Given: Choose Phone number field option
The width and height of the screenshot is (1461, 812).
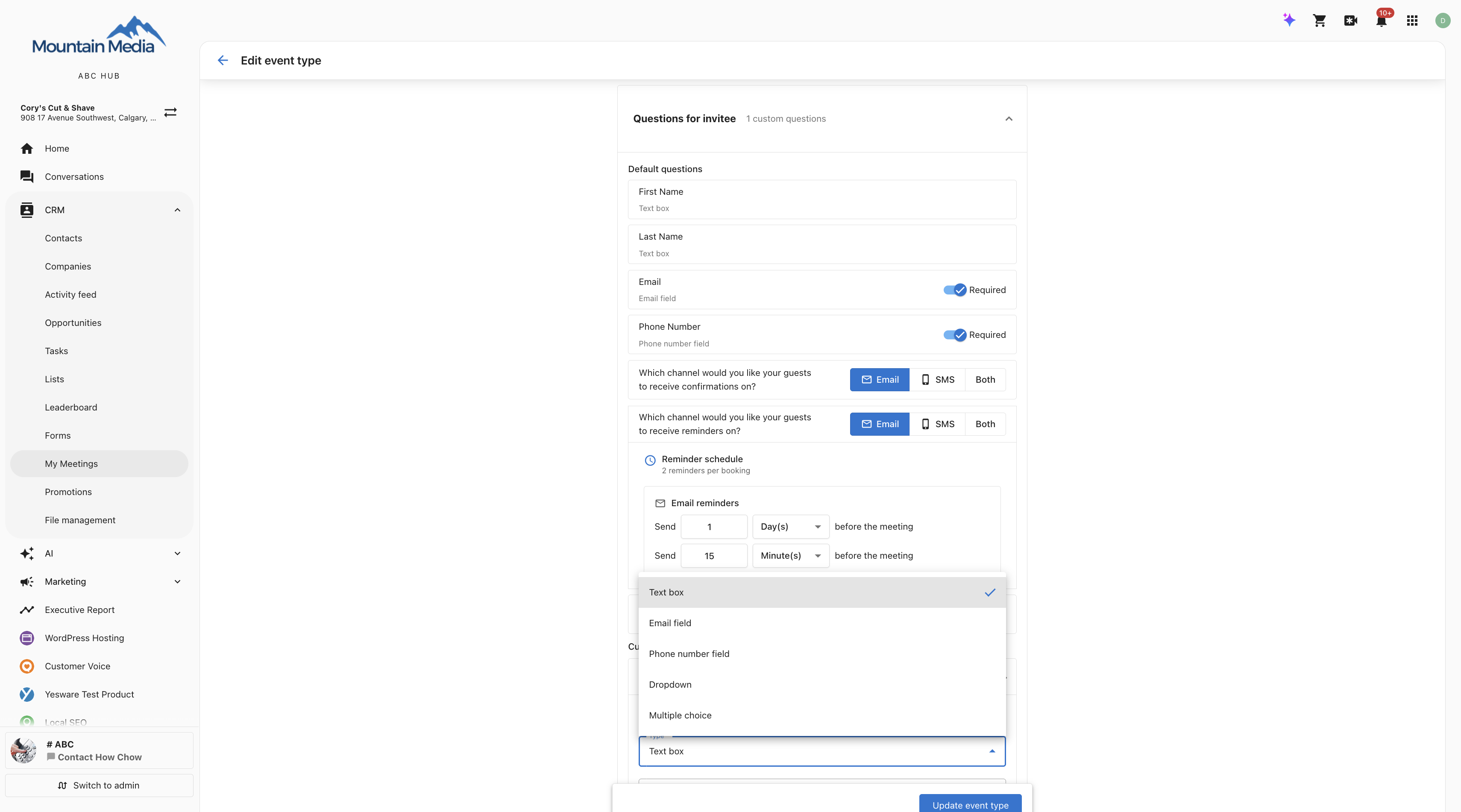Looking at the screenshot, I should tap(822, 654).
